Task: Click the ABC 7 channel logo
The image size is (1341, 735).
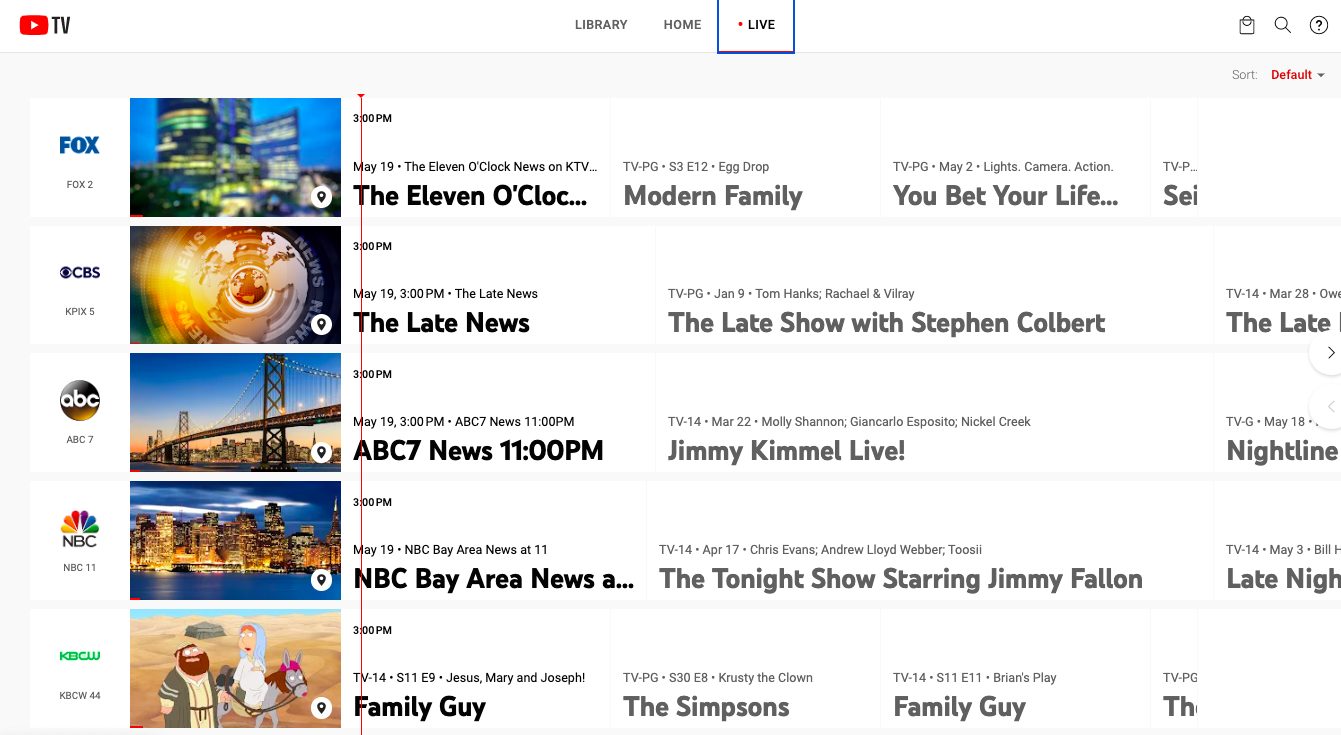Action: pos(80,401)
